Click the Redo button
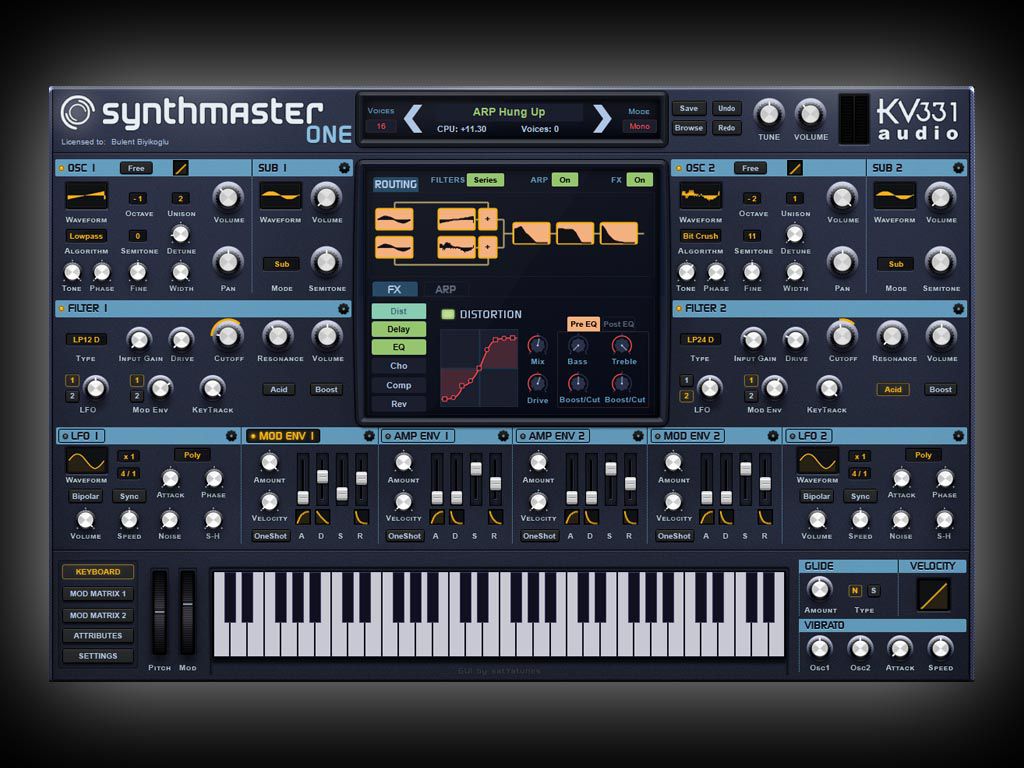Image resolution: width=1024 pixels, height=768 pixels. [726, 128]
